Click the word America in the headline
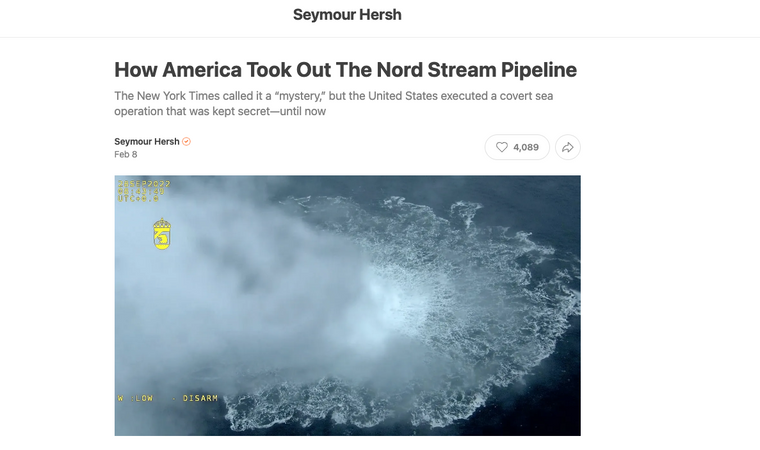 [202, 70]
